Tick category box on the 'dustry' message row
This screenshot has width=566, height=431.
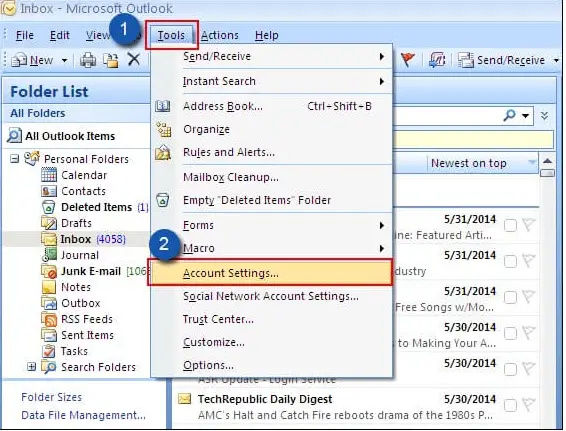point(510,261)
